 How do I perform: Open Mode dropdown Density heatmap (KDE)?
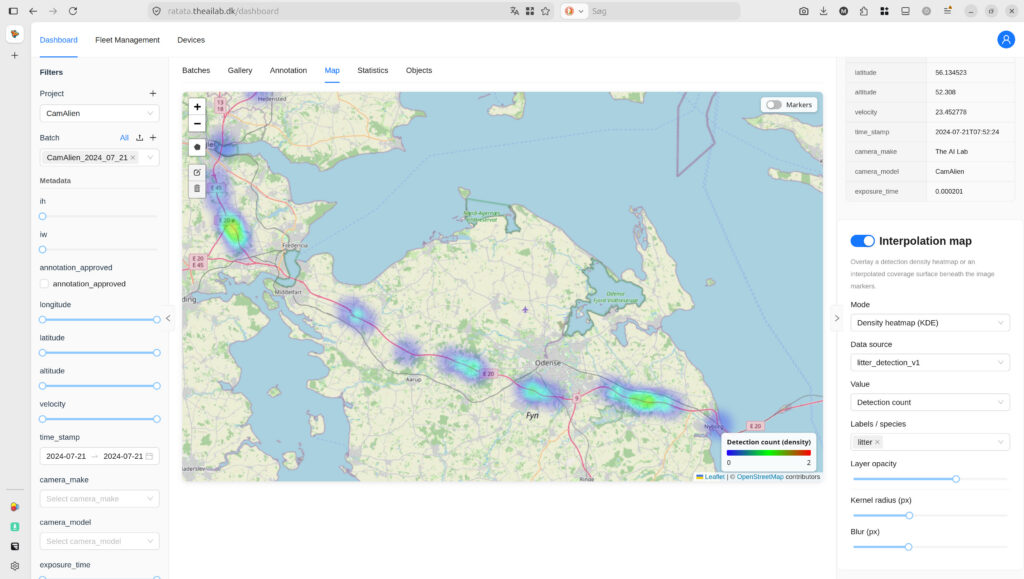[930, 322]
